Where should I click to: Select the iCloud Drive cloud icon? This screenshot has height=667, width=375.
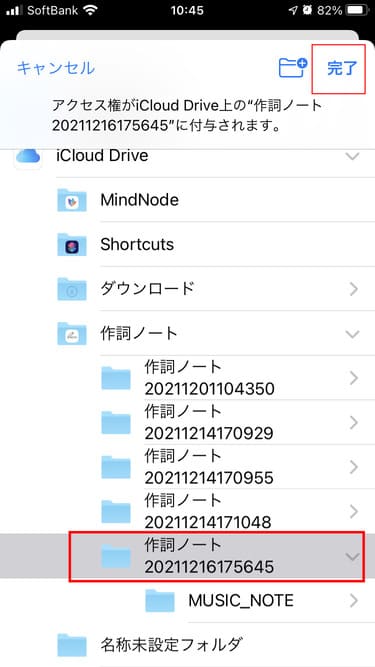coord(28,157)
